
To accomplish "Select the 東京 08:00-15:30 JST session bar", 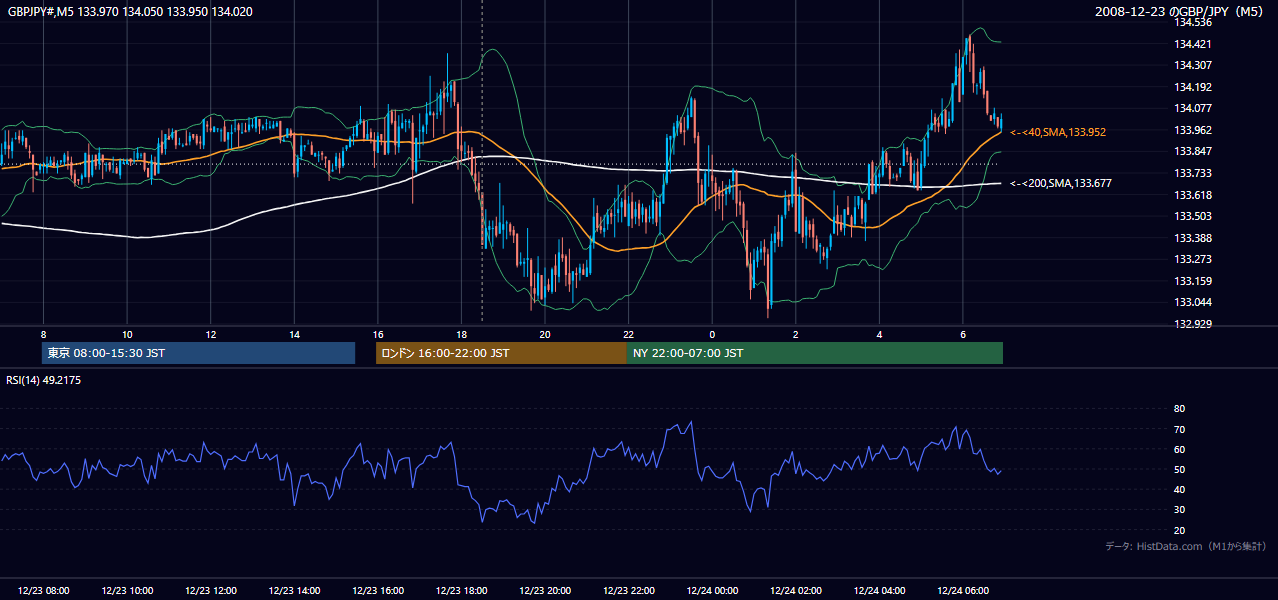I will (x=198, y=353).
